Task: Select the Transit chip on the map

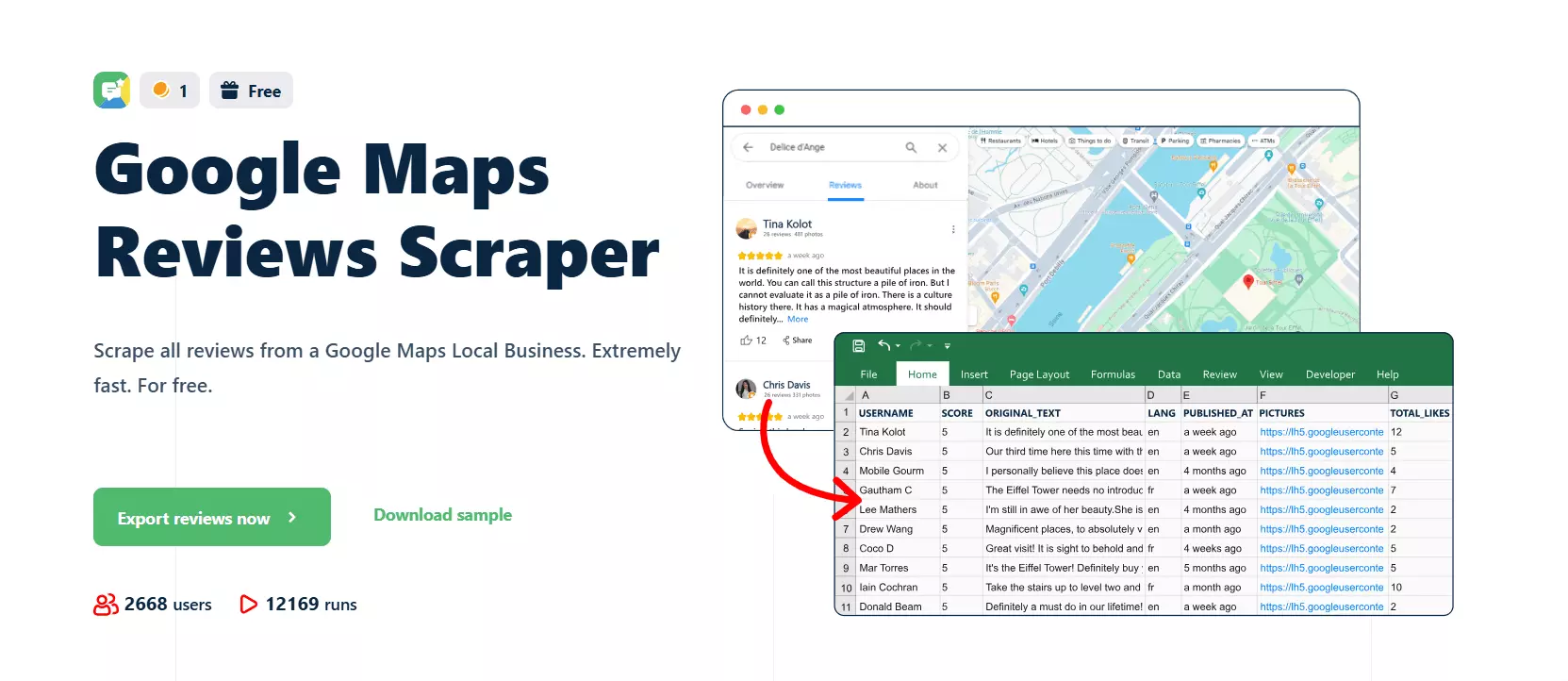Action: click(1136, 141)
